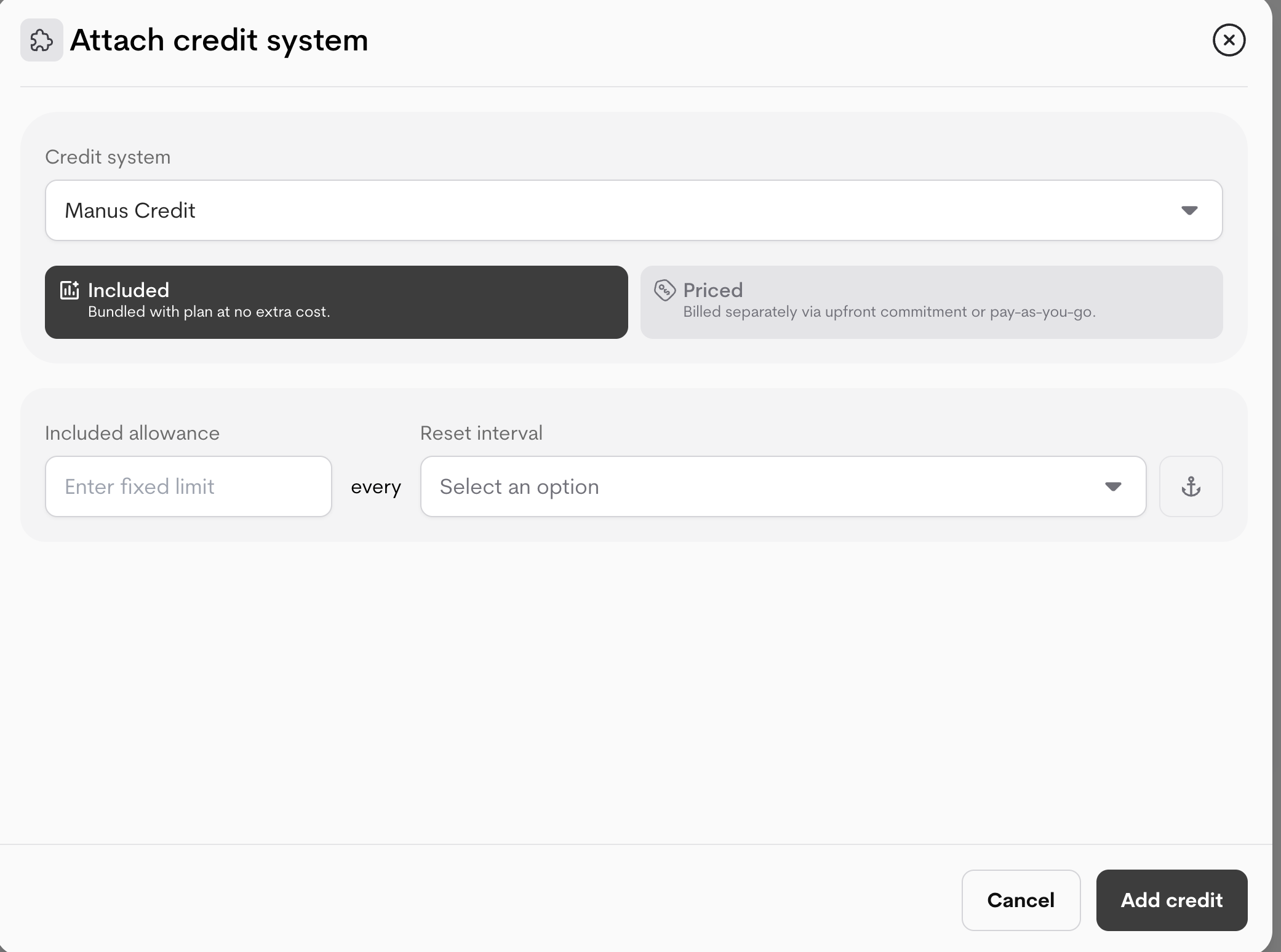Screen dimensions: 1281x952
Task: Click the Cancel button
Action: (x=1020, y=900)
